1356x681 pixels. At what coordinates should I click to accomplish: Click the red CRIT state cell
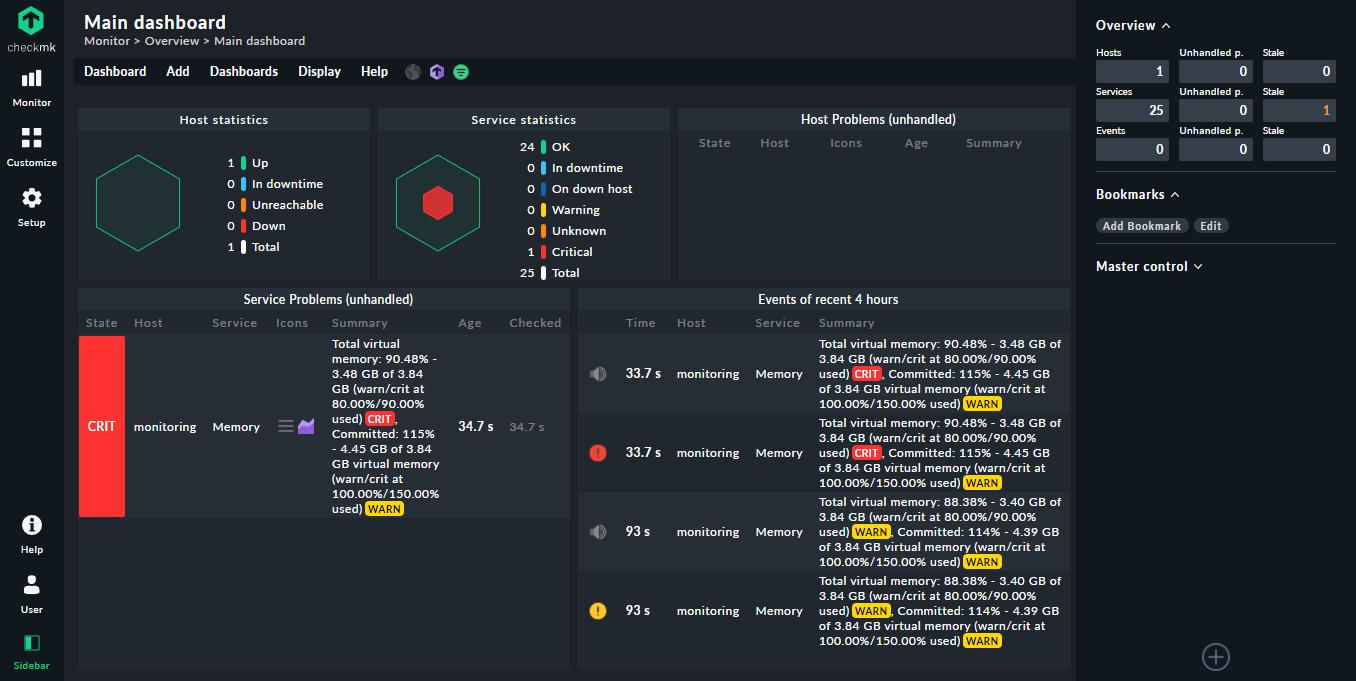(102, 427)
